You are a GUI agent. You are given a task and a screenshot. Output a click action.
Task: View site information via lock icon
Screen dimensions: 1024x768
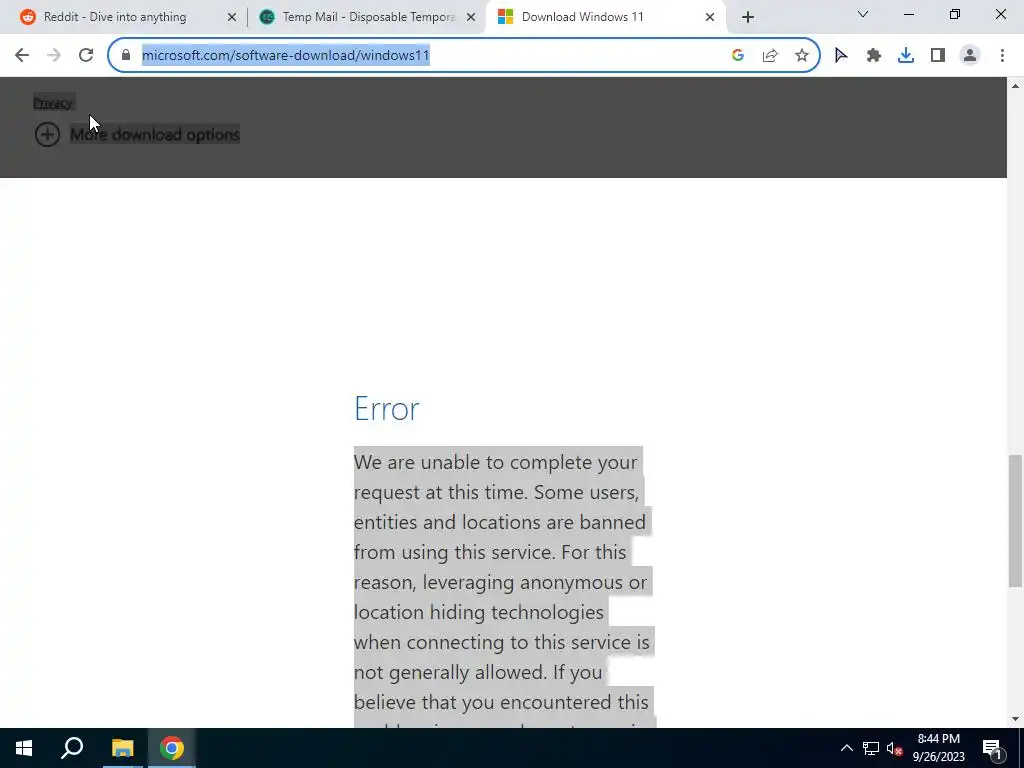(126, 56)
